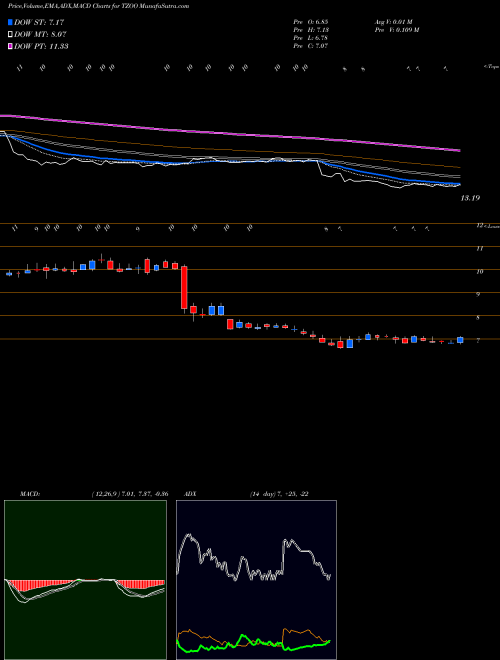Click the MACD parameters '(12,26,9) 7.01, 7.37, -0.36'
Screen dimensions: 500x660
[x=130, y=494]
